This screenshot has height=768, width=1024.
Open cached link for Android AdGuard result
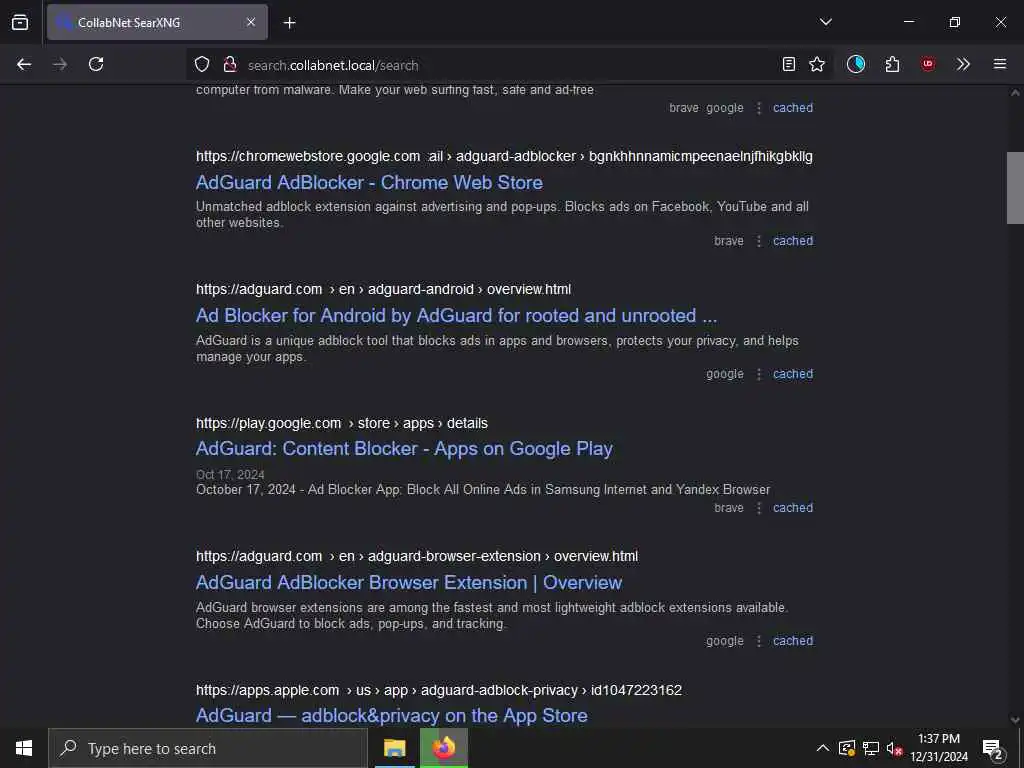click(793, 374)
